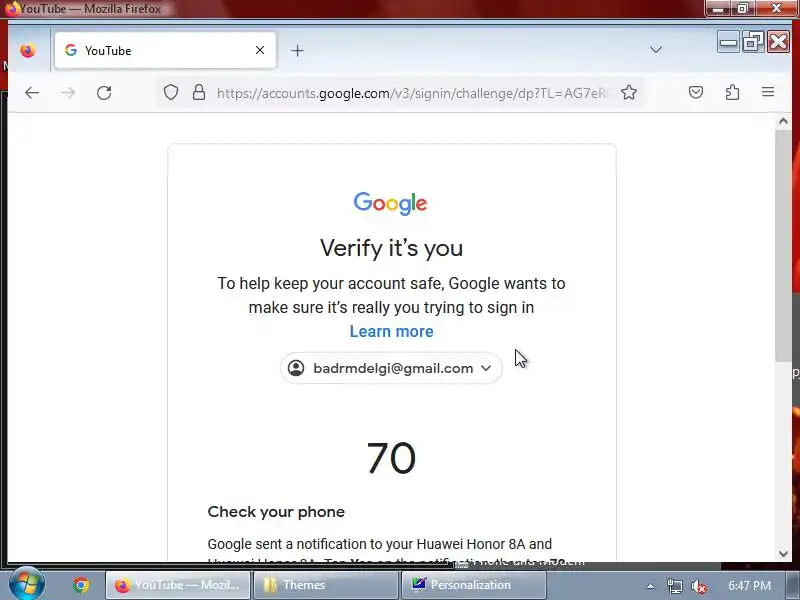This screenshot has height=600, width=800.
Task: Open a new tab with plus
Action: coord(297,51)
